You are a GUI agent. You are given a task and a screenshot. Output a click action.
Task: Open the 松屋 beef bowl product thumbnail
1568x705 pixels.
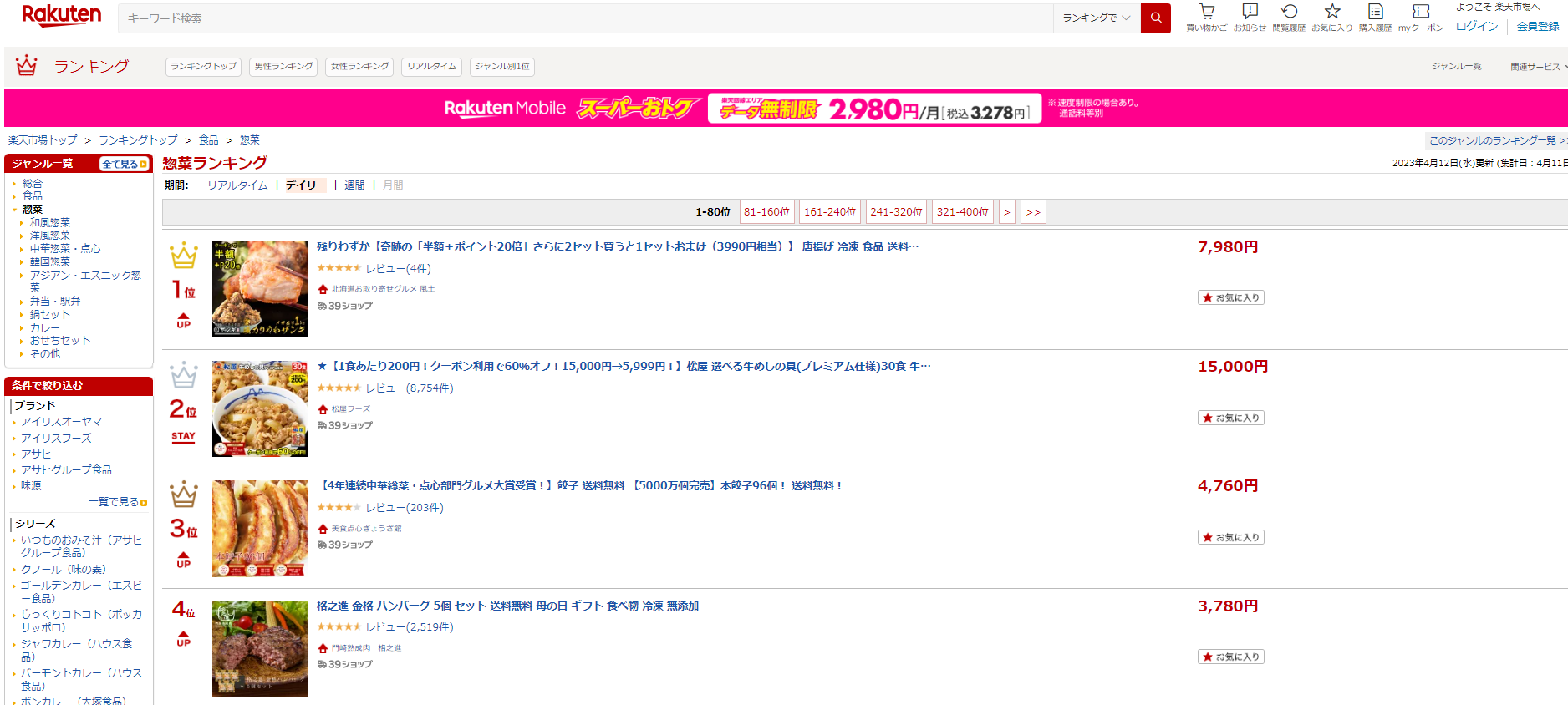click(260, 408)
